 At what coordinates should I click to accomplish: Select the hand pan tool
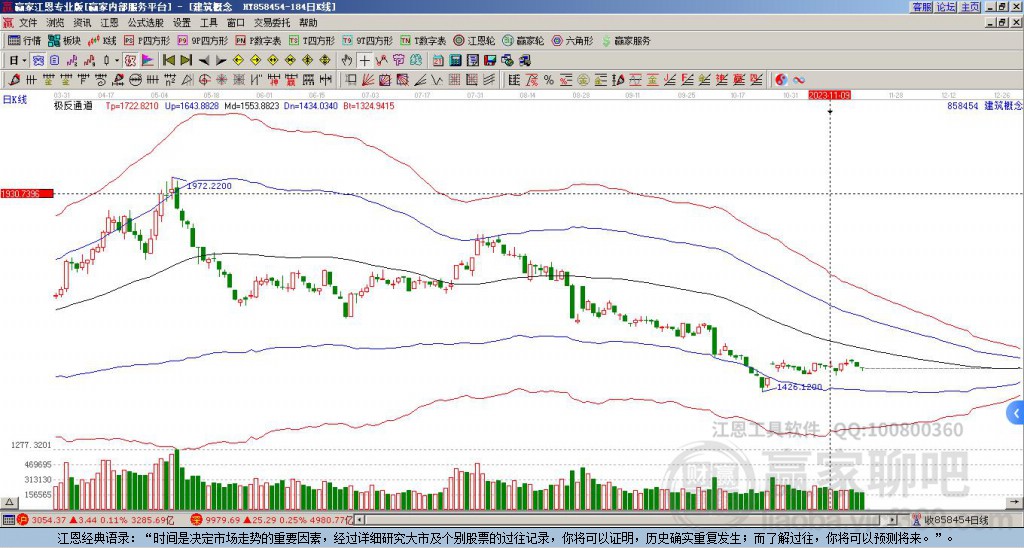[x=347, y=61]
